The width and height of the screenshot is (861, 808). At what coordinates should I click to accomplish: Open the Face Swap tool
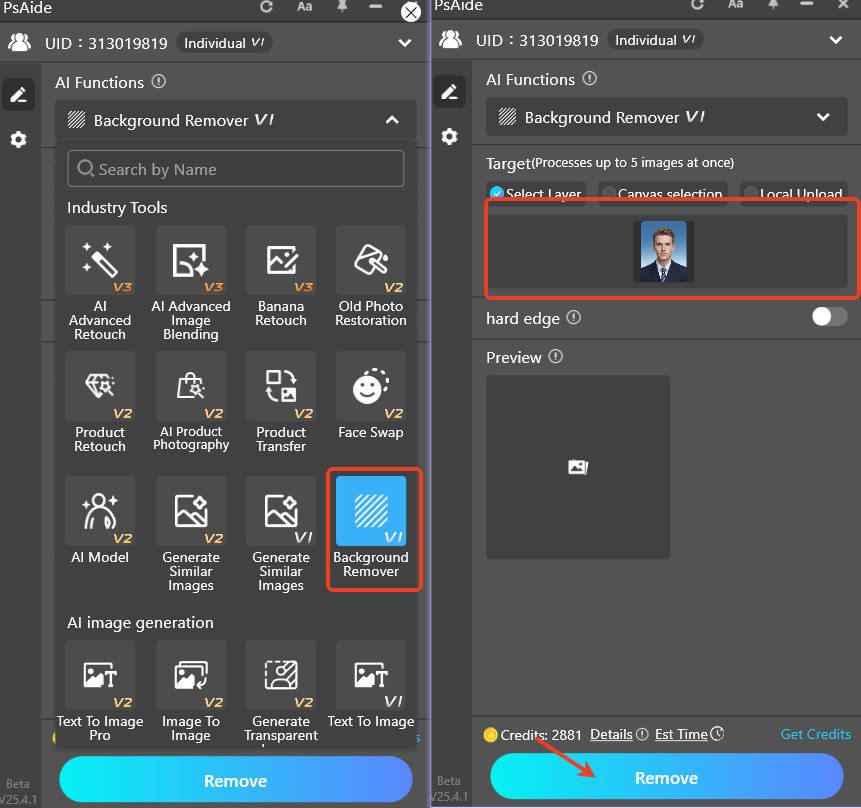371,387
